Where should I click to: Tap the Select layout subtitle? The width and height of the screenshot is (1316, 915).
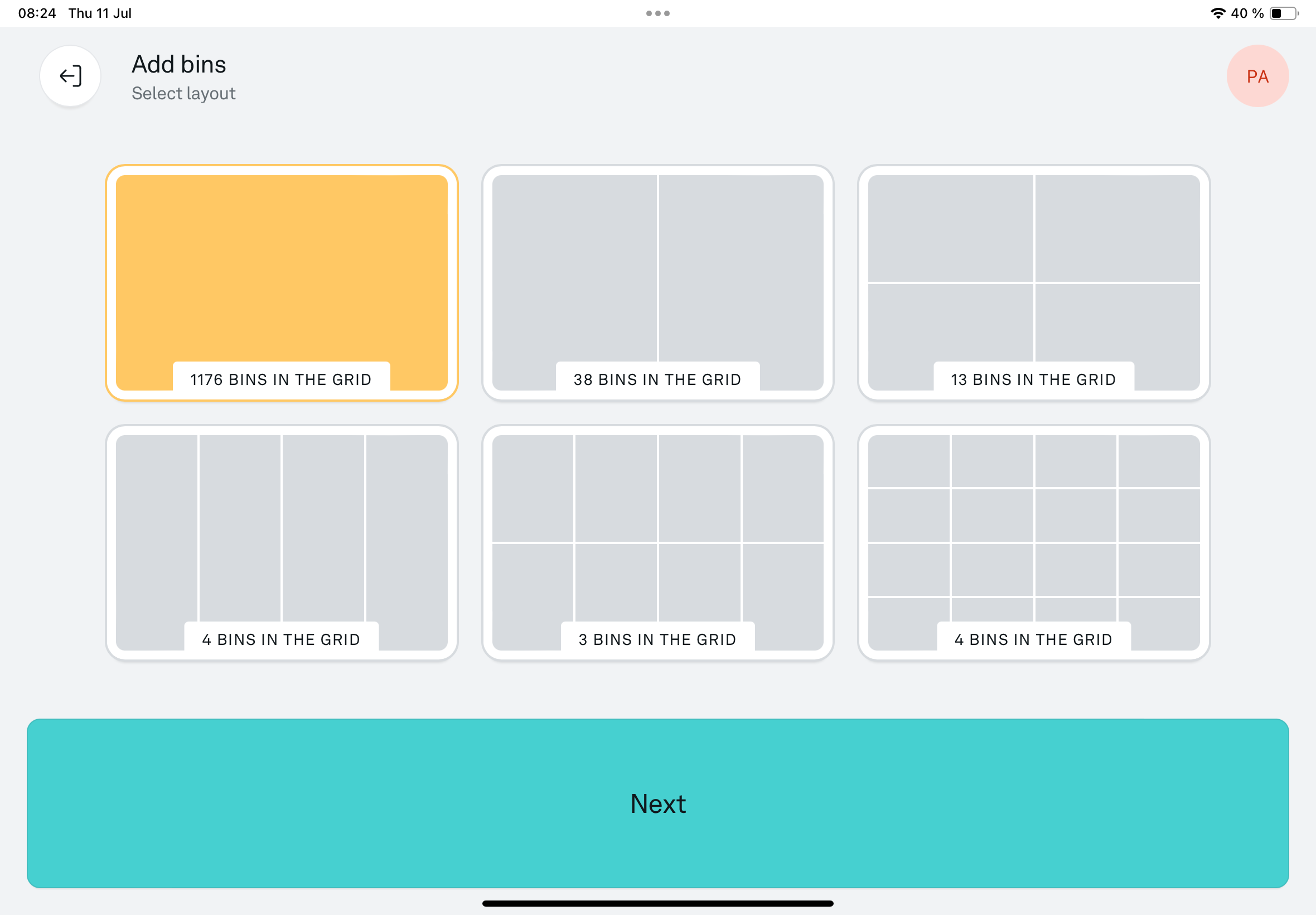(183, 93)
